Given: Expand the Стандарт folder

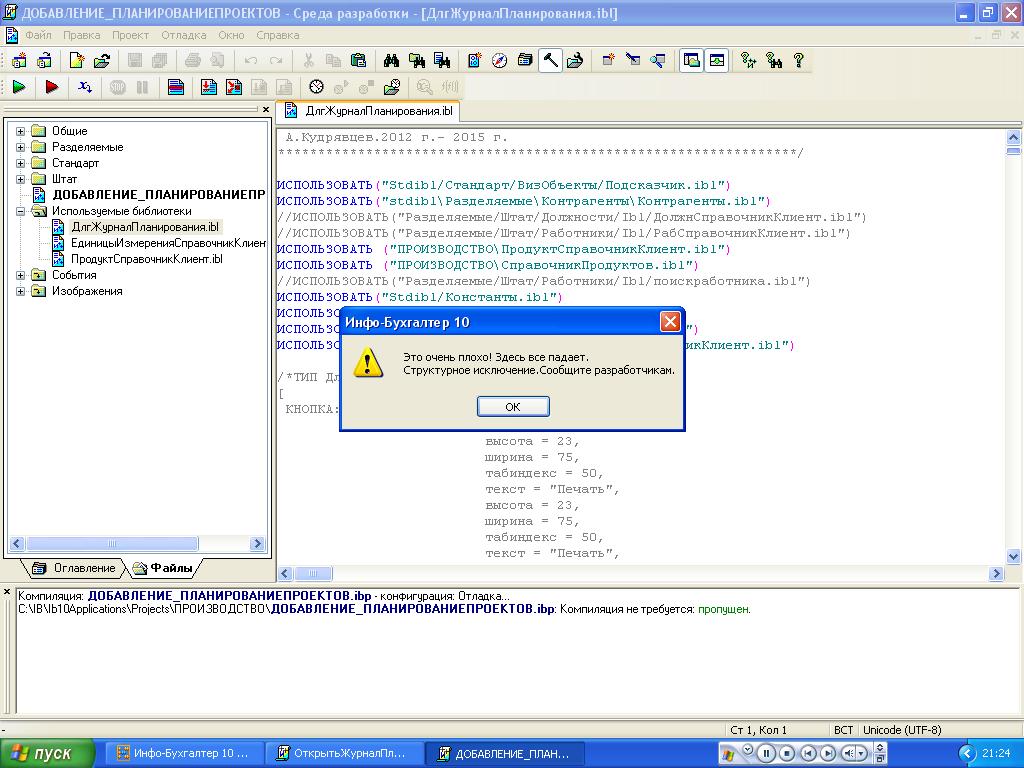Looking at the screenshot, I should coord(21,163).
